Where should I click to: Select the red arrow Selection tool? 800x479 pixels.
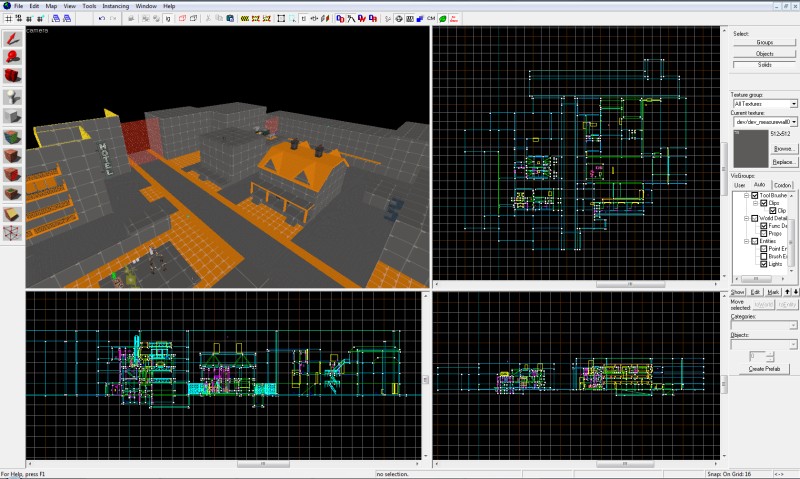point(12,39)
